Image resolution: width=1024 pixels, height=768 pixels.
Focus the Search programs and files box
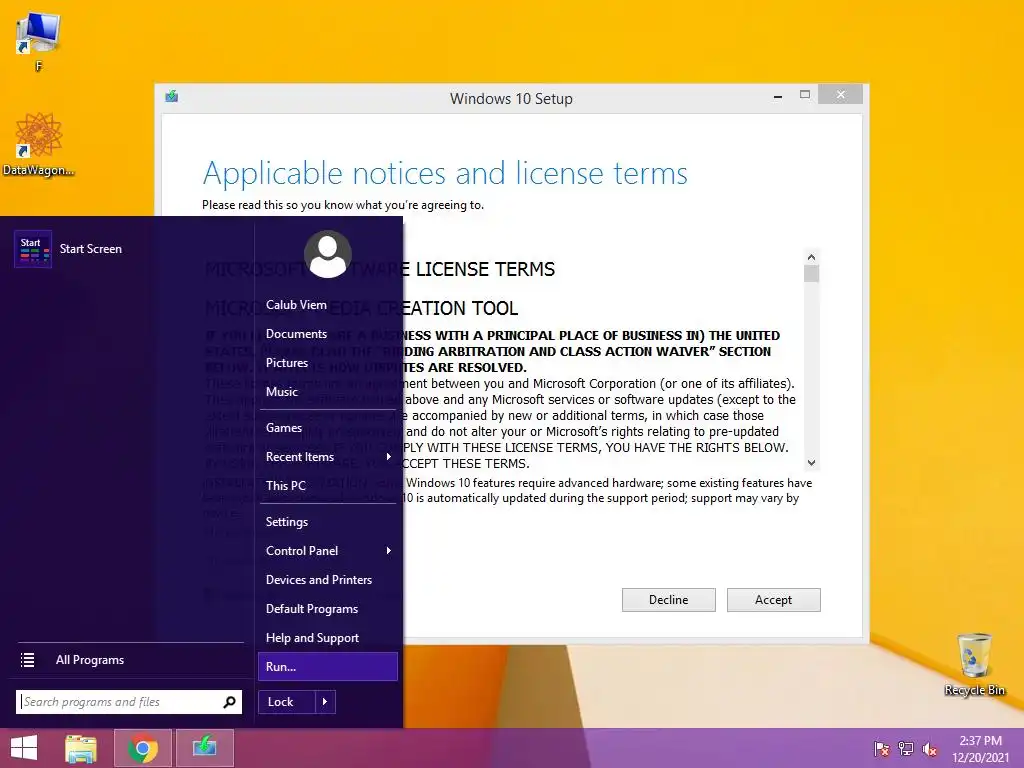pos(129,702)
